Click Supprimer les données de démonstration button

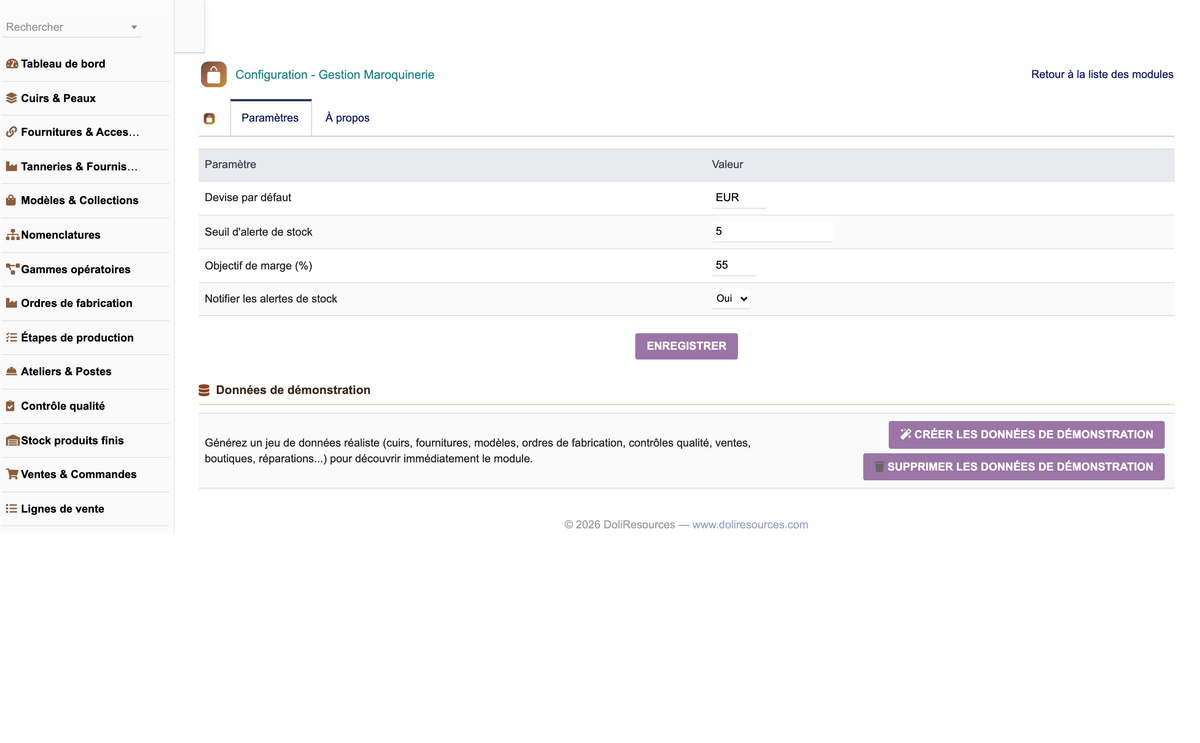tap(1013, 467)
